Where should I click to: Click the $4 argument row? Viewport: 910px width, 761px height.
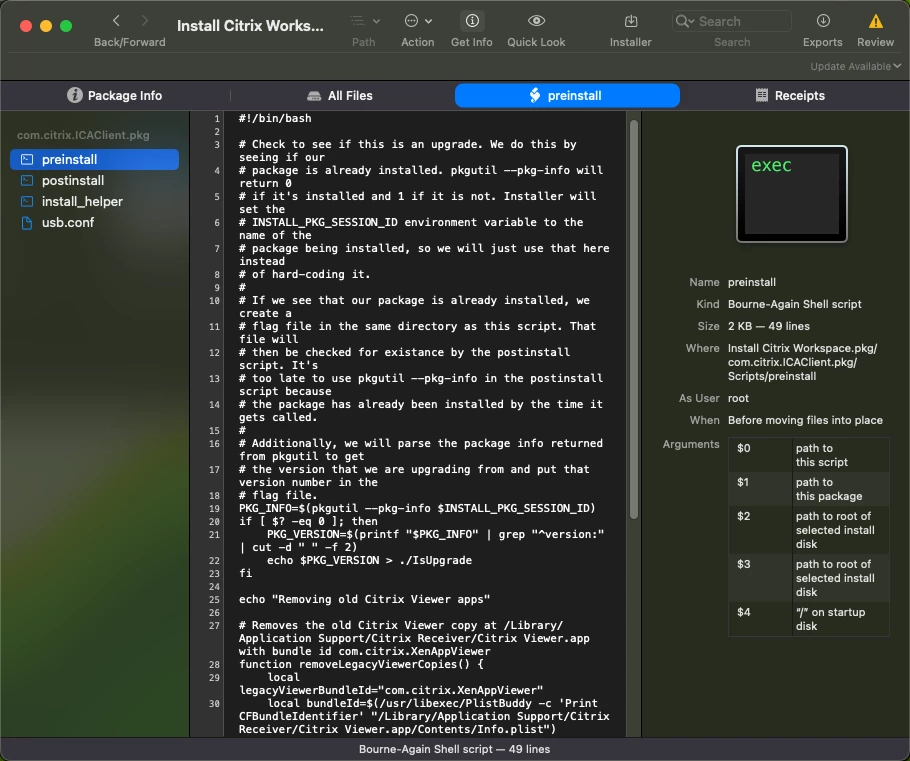(808, 619)
